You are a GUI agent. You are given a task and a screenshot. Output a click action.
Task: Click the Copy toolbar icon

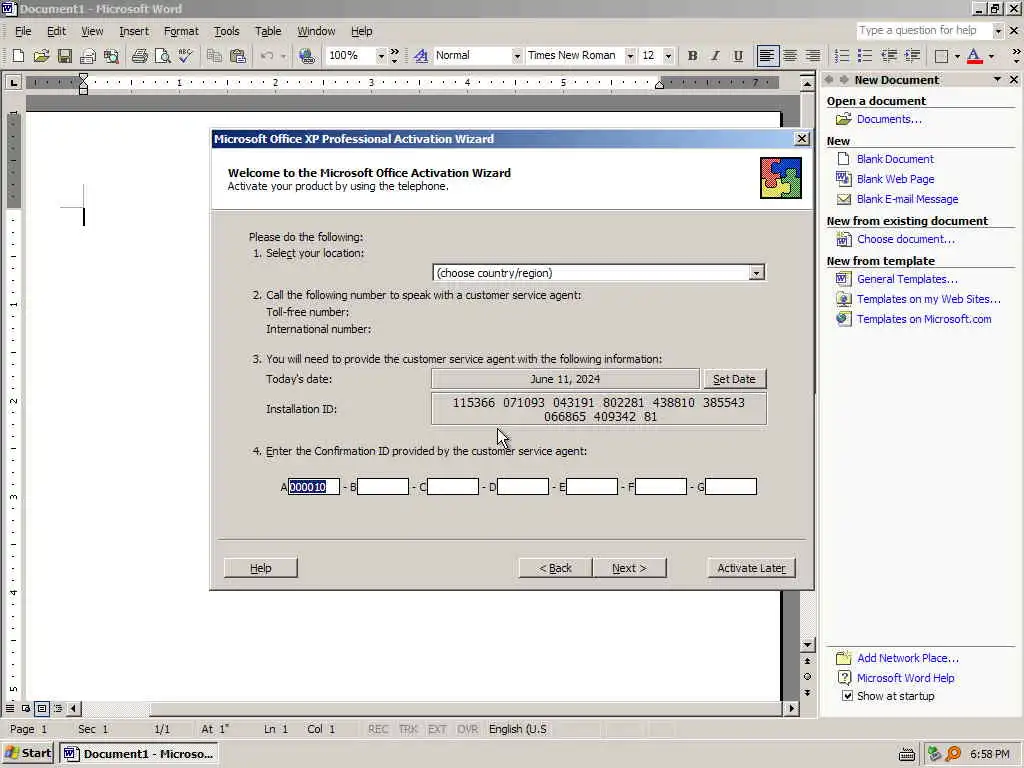tap(214, 56)
